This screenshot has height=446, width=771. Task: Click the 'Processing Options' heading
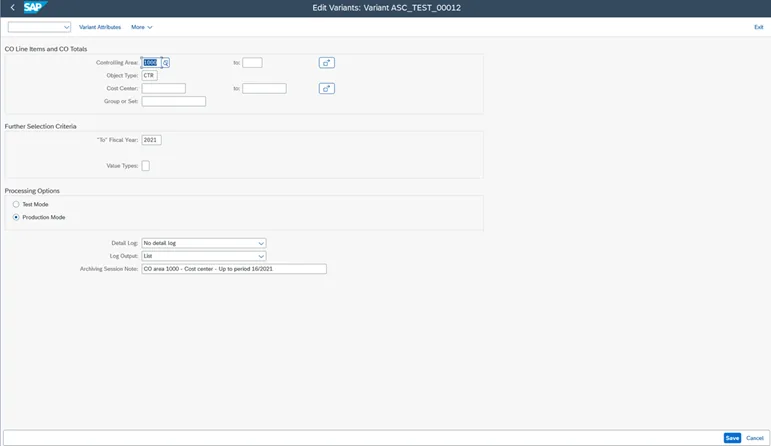click(32, 190)
